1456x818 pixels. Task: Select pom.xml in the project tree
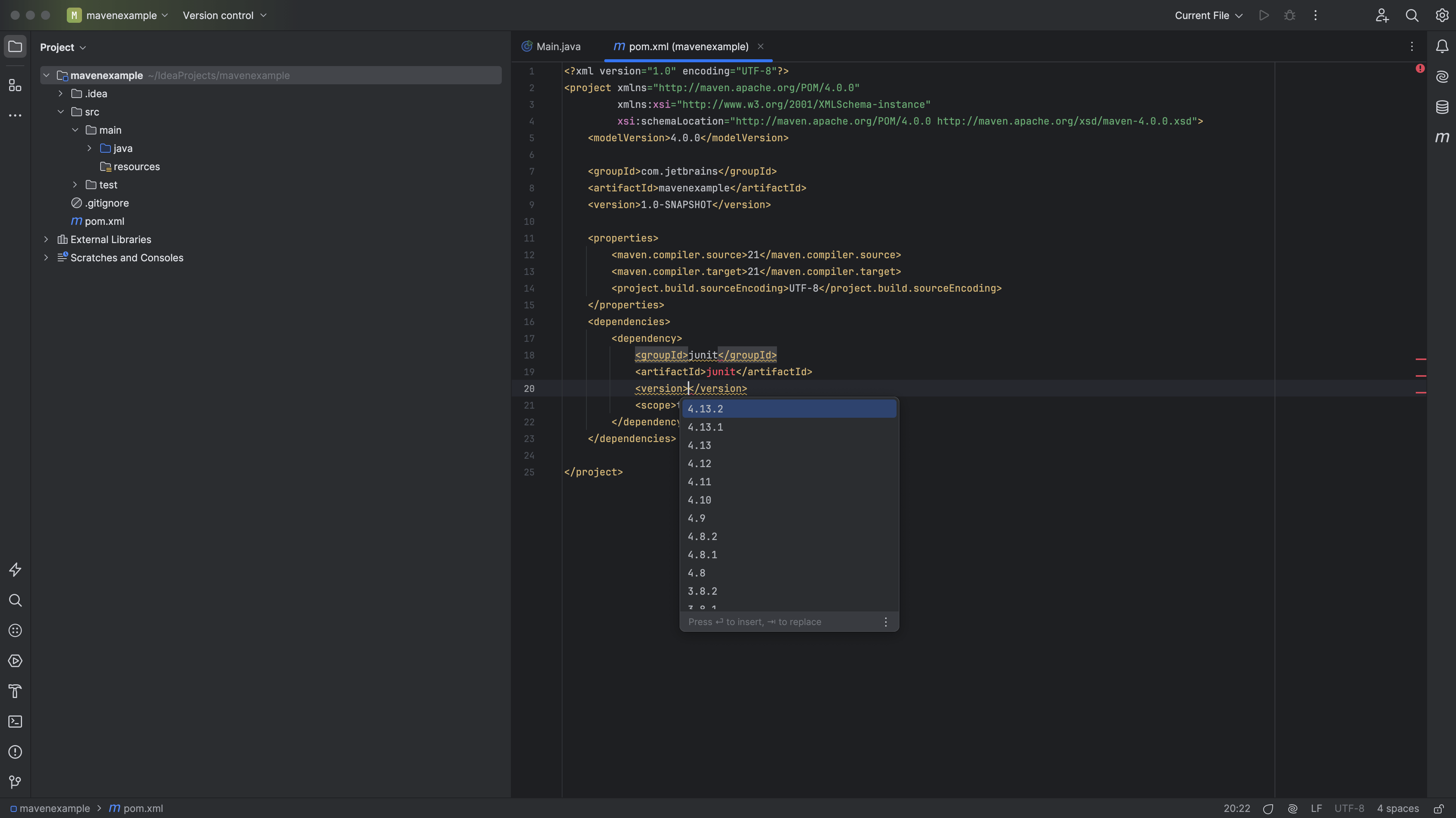coord(104,221)
